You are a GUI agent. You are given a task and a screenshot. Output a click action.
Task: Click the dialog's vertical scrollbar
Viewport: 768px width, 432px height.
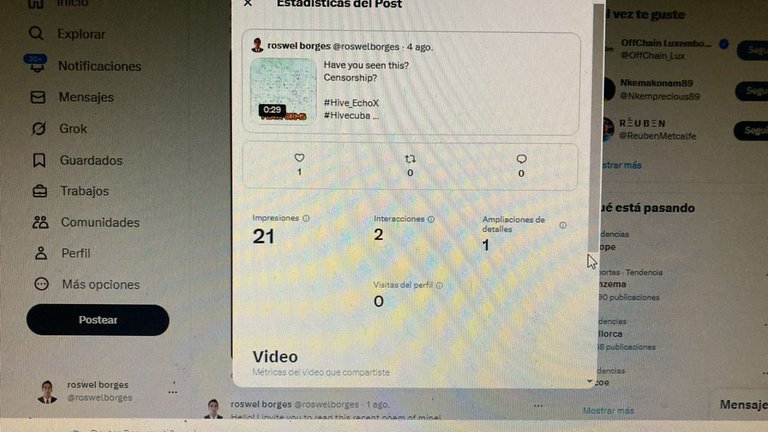click(598, 127)
